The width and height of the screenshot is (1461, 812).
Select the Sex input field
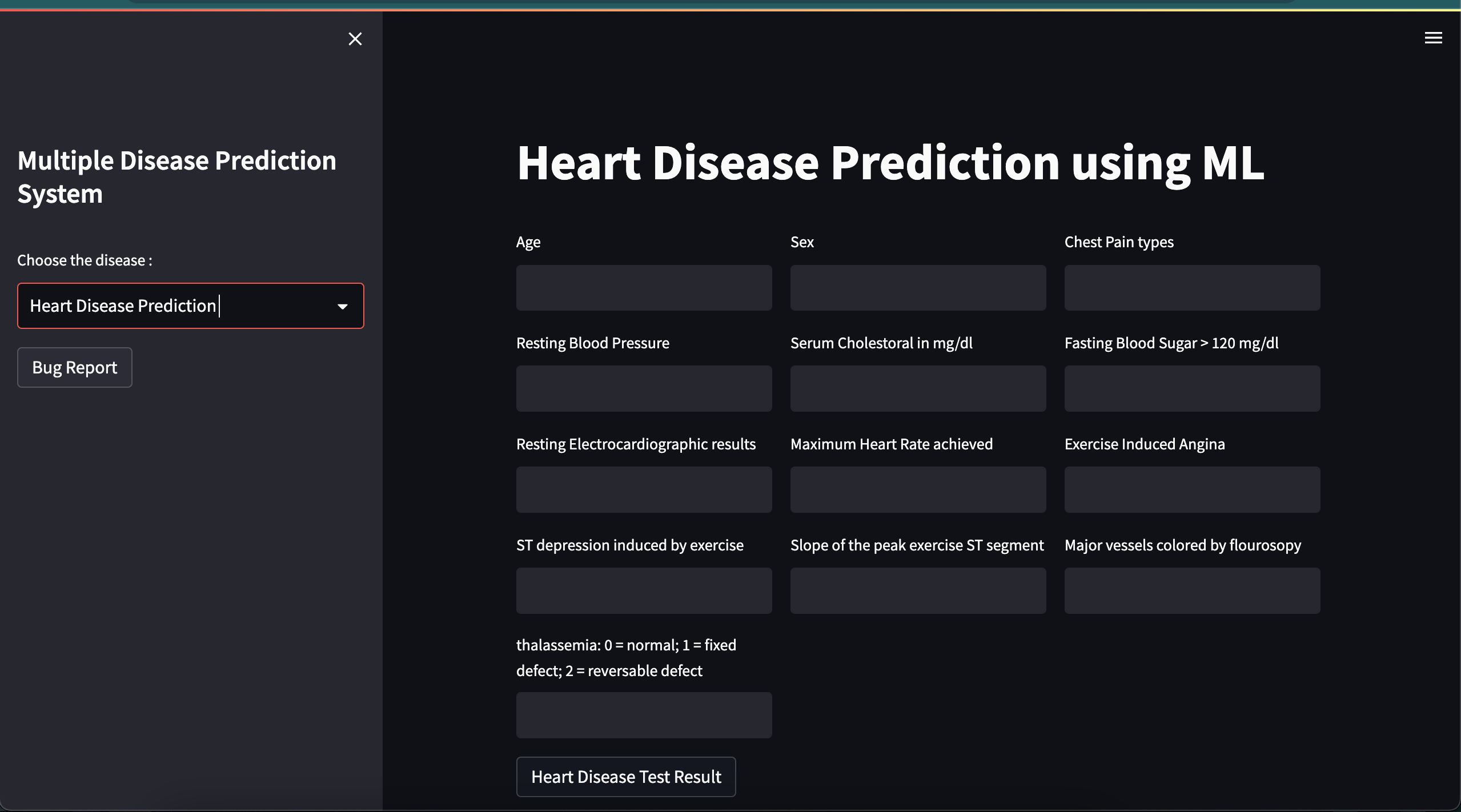pyautogui.click(x=917, y=287)
